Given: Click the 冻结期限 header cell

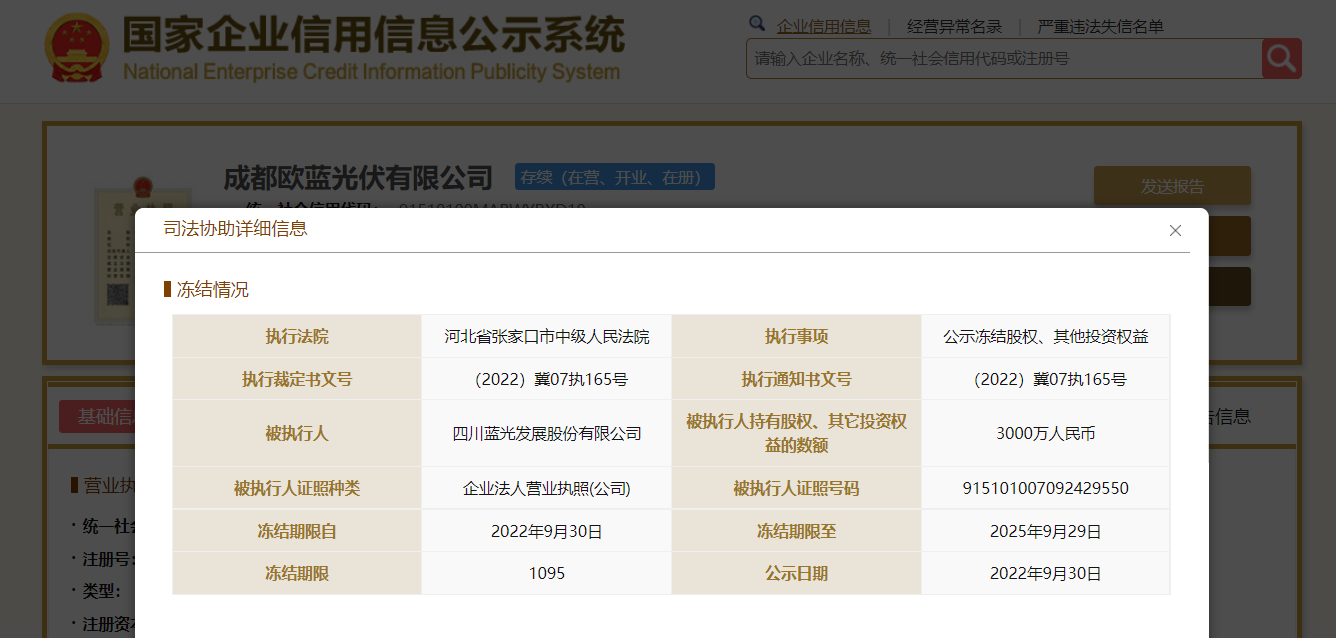Looking at the screenshot, I should point(297,573).
